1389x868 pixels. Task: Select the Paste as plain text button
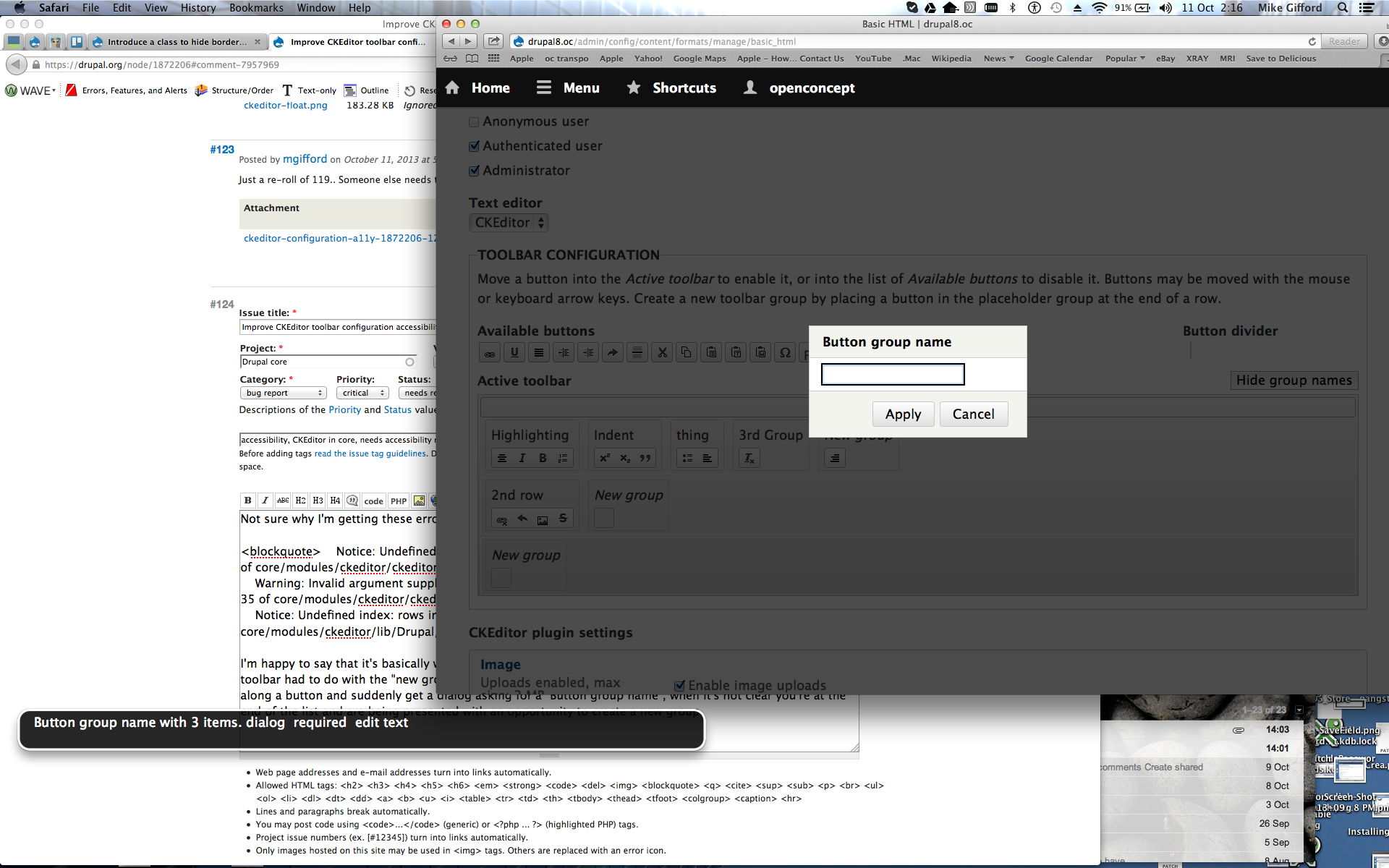click(x=736, y=353)
